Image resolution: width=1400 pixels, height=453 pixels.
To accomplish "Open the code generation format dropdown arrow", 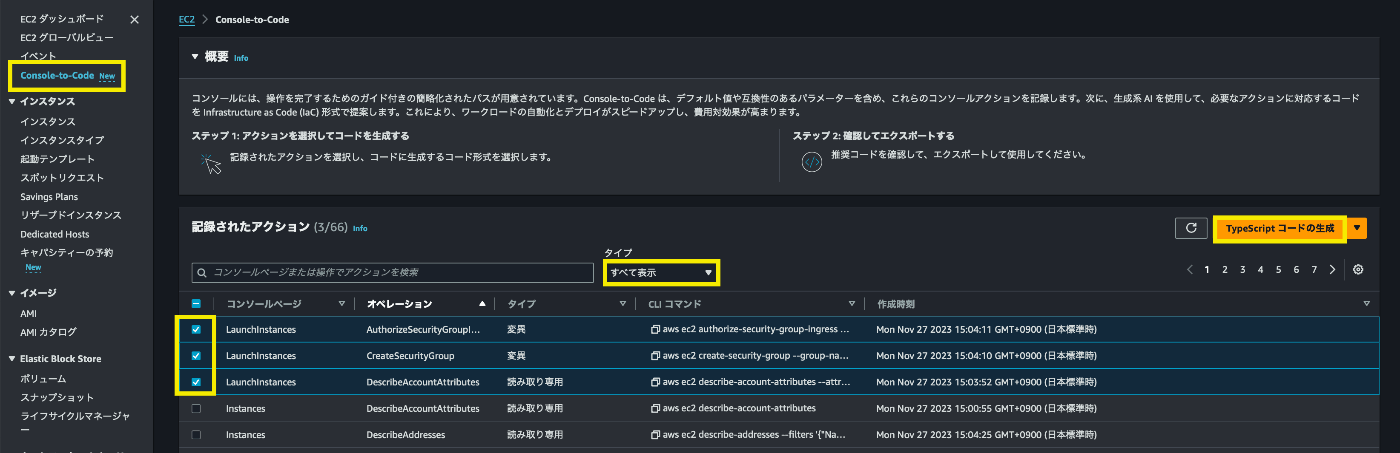I will coord(1357,228).
